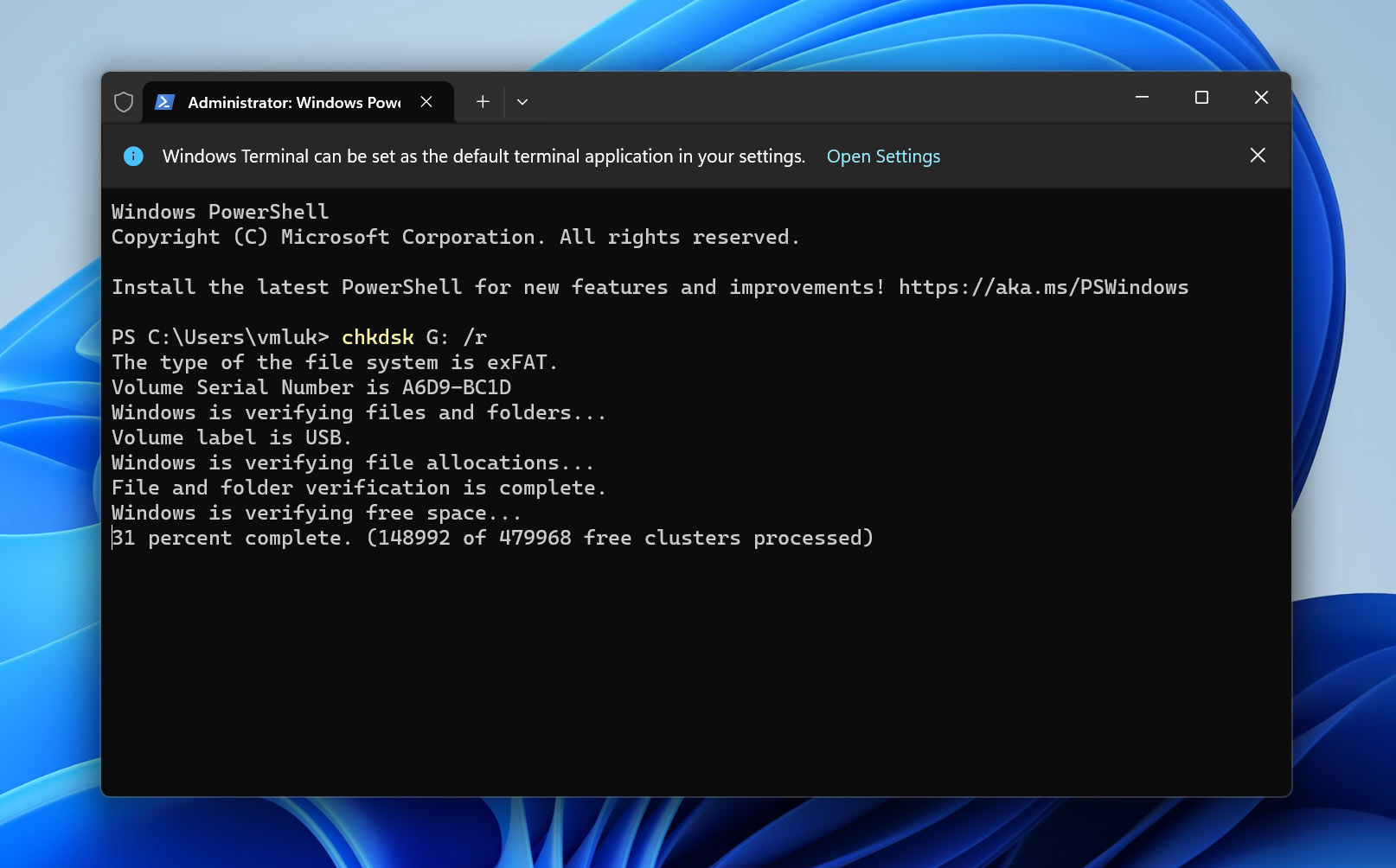Click the PowerShell tab icon
This screenshot has height=868, width=1396.
(x=164, y=102)
